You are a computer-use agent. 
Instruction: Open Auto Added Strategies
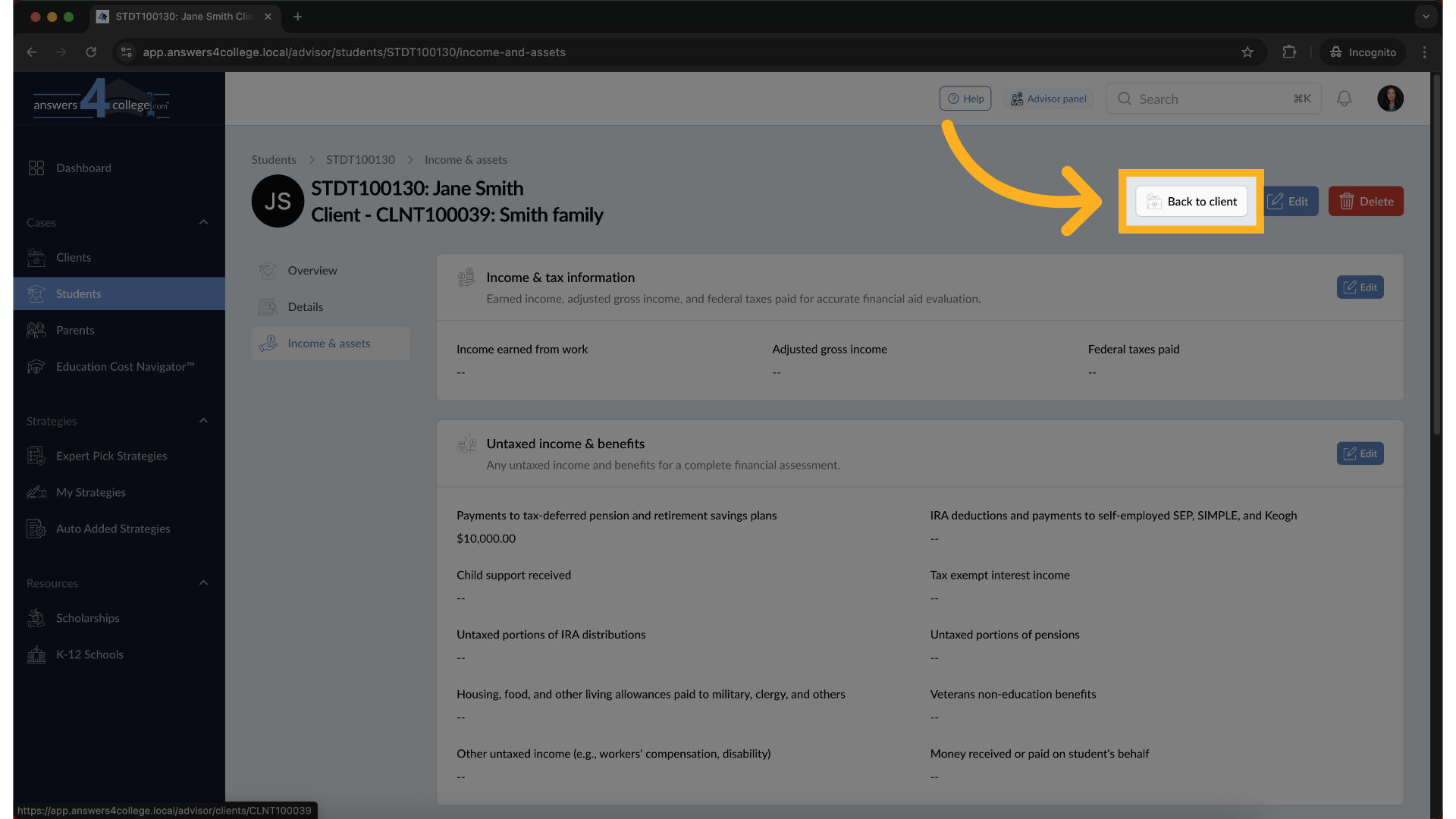(36, 529)
